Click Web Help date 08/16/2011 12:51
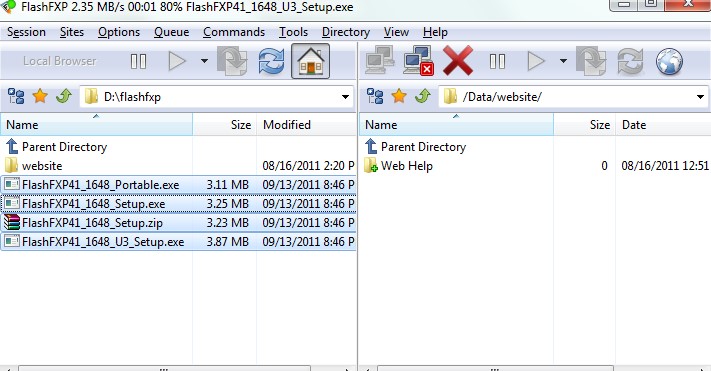Viewport: 711px width, 371px height. click(665, 166)
